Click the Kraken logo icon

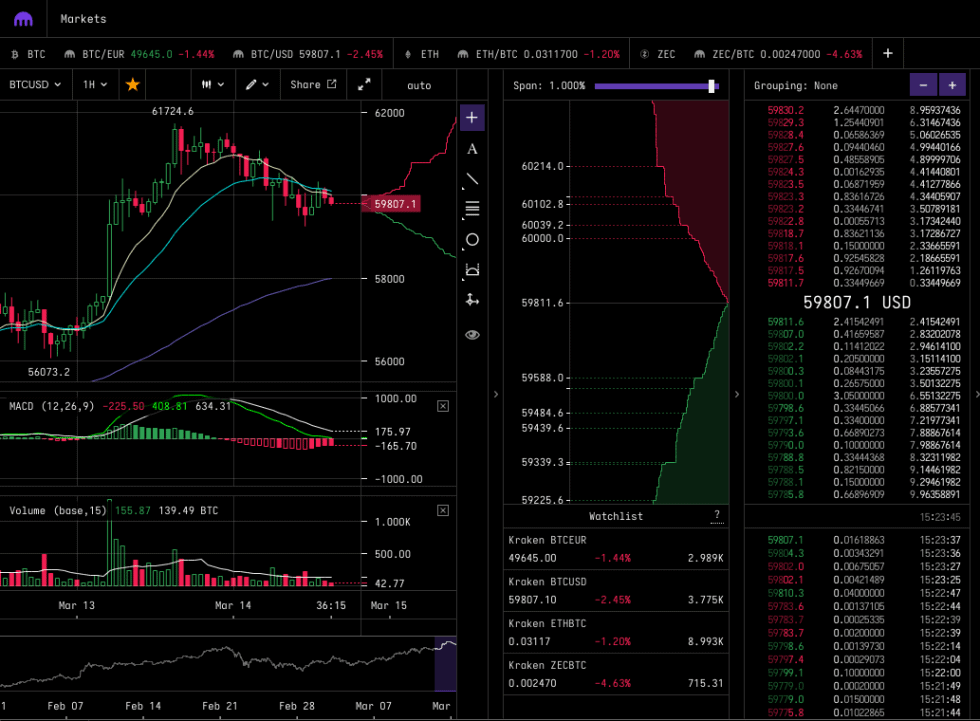(x=23, y=19)
